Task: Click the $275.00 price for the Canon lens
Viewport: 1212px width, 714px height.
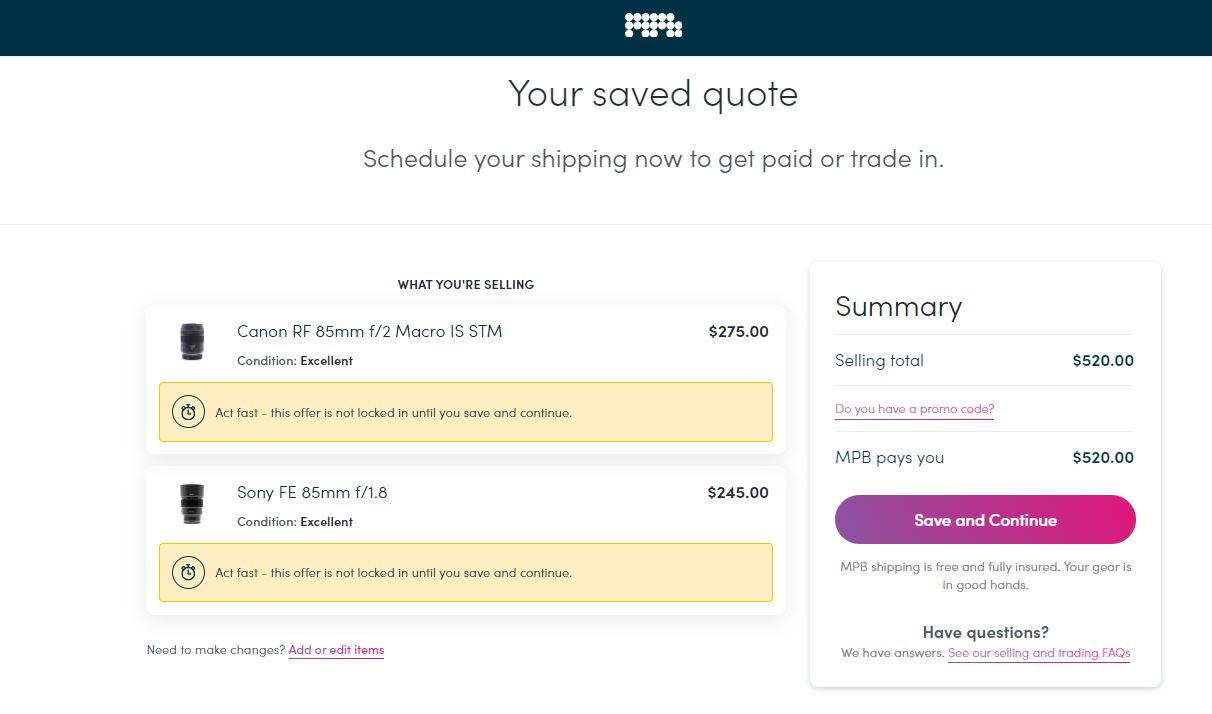Action: (x=738, y=332)
